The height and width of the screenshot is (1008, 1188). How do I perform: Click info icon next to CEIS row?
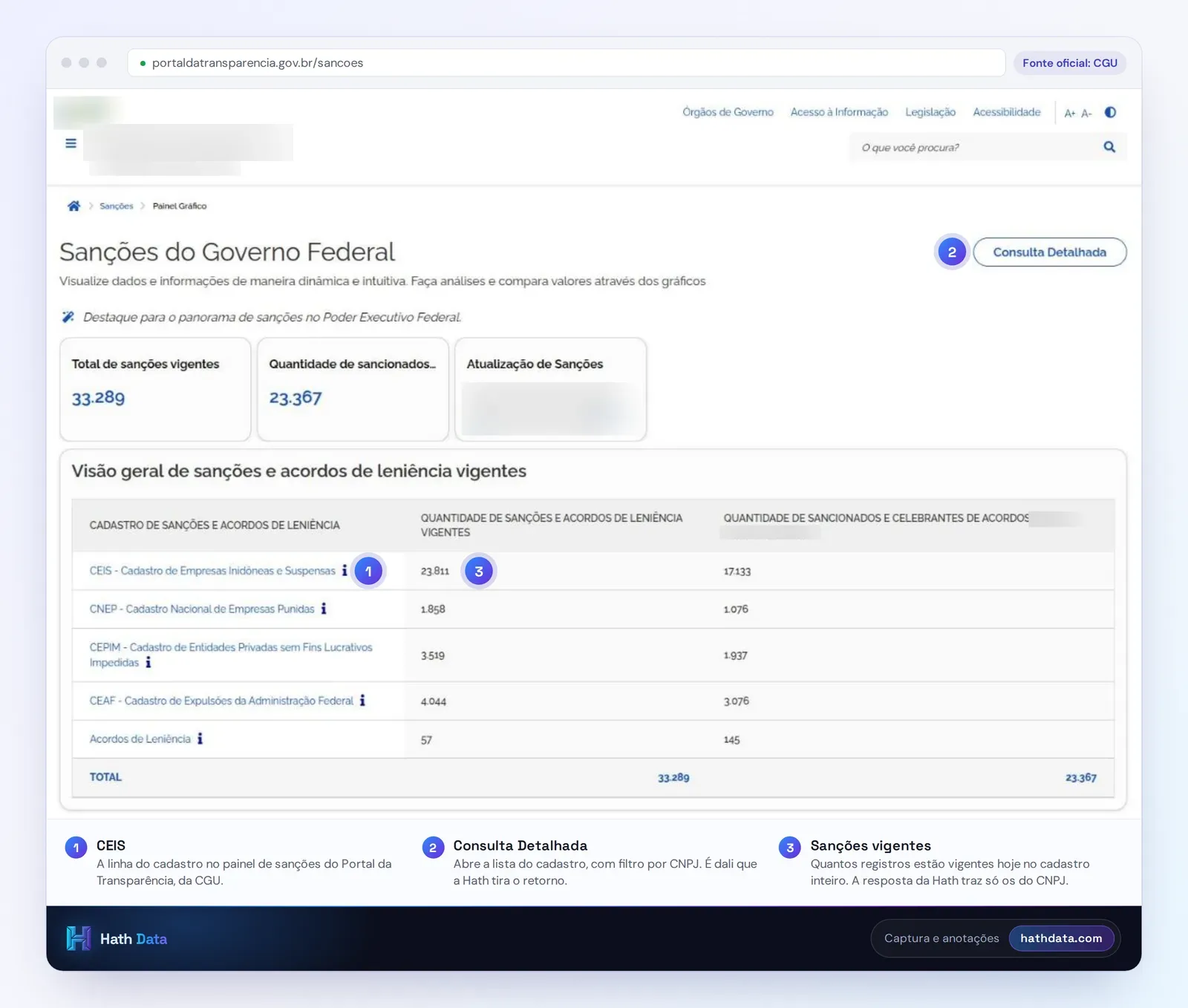345,570
